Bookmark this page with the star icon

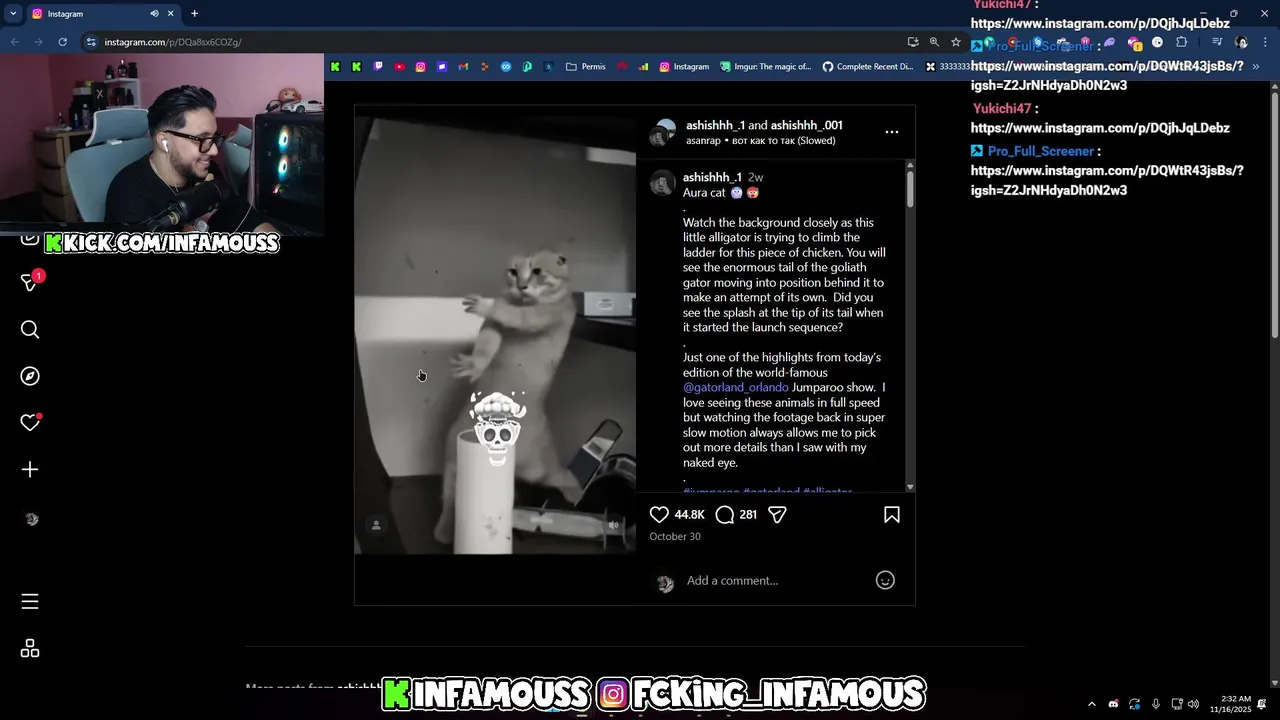[956, 42]
